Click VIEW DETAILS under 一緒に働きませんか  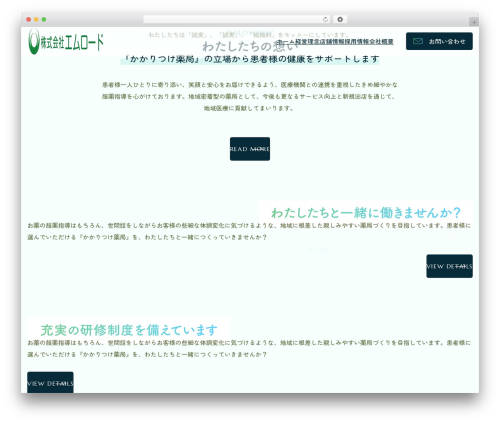pos(449,266)
